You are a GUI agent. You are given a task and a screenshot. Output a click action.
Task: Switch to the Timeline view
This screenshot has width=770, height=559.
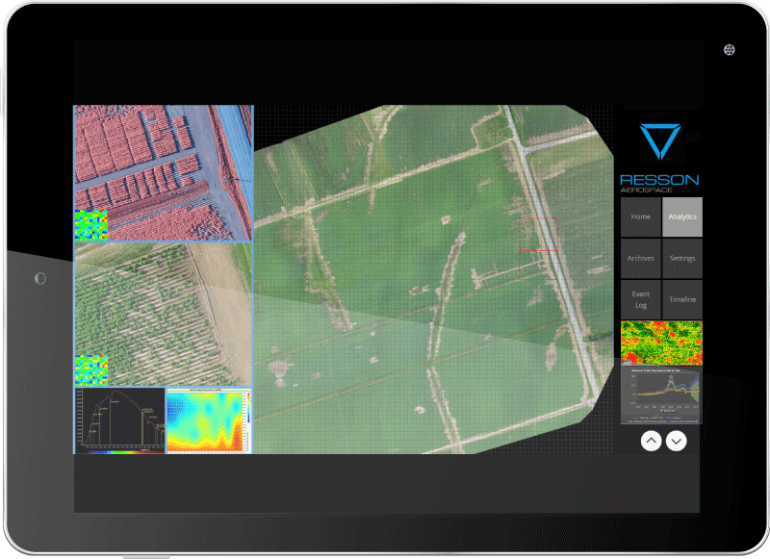(682, 299)
